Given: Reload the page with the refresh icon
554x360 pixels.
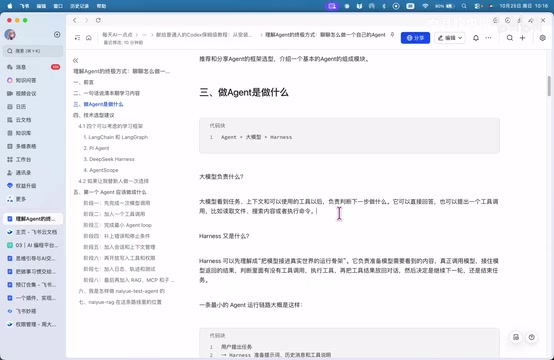Looking at the screenshot, I should (x=98, y=20).
